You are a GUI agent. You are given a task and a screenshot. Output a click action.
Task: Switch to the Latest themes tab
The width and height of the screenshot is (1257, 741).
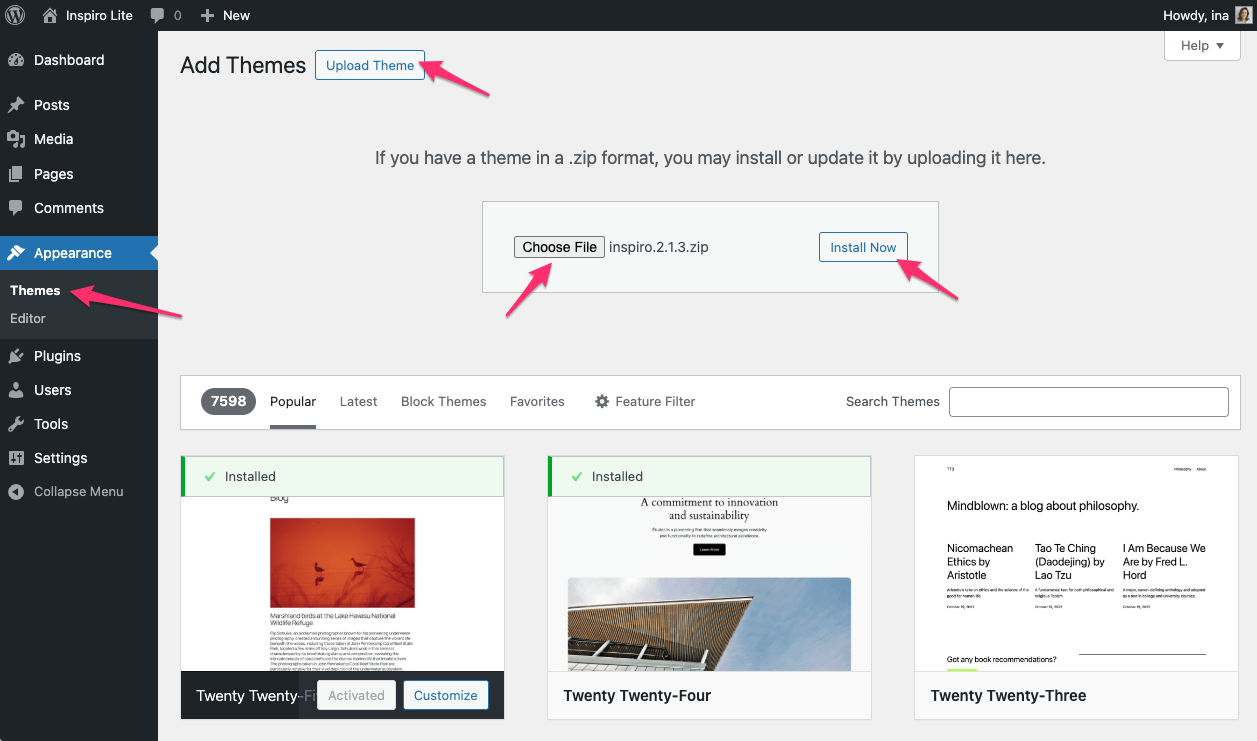(x=358, y=401)
